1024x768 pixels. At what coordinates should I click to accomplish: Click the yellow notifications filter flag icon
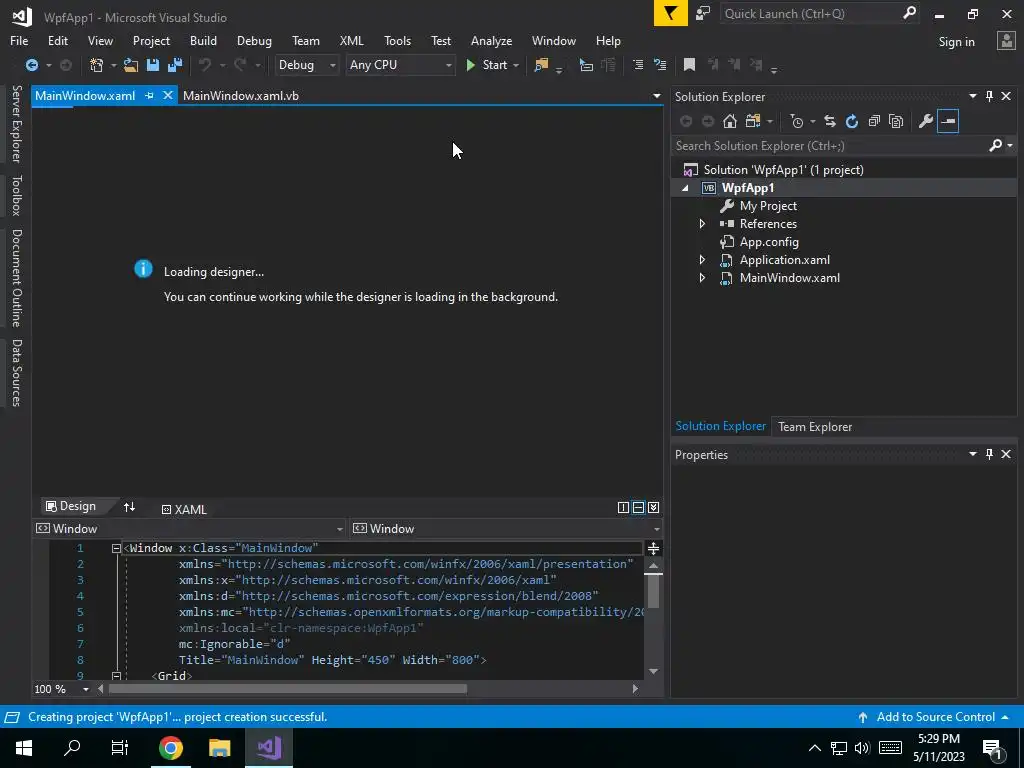coord(671,13)
